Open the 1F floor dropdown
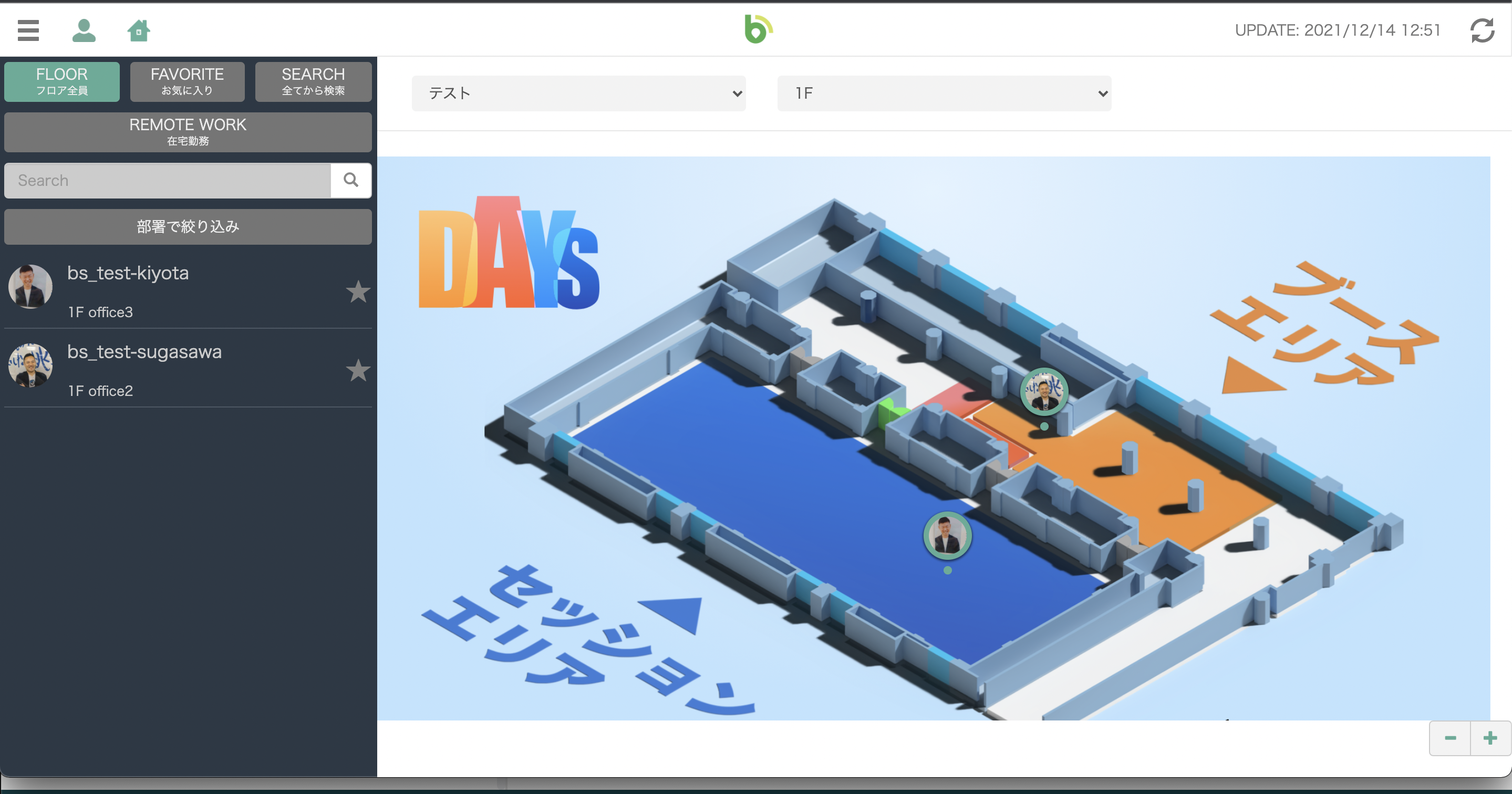The height and width of the screenshot is (794, 1512). pyautogui.click(x=944, y=93)
